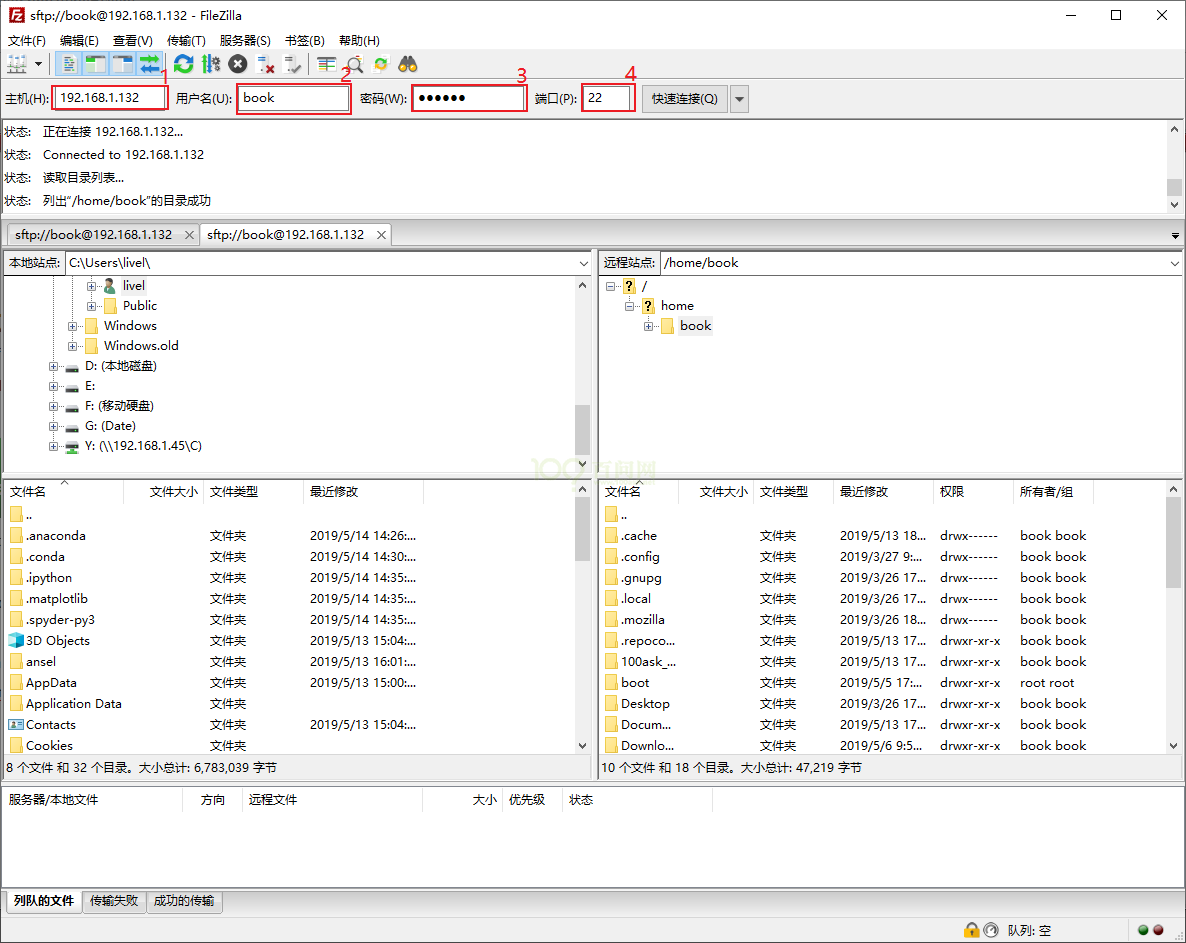Screen dimensions: 1186x943
Task: Reconnect to the last server
Action: pos(293,64)
